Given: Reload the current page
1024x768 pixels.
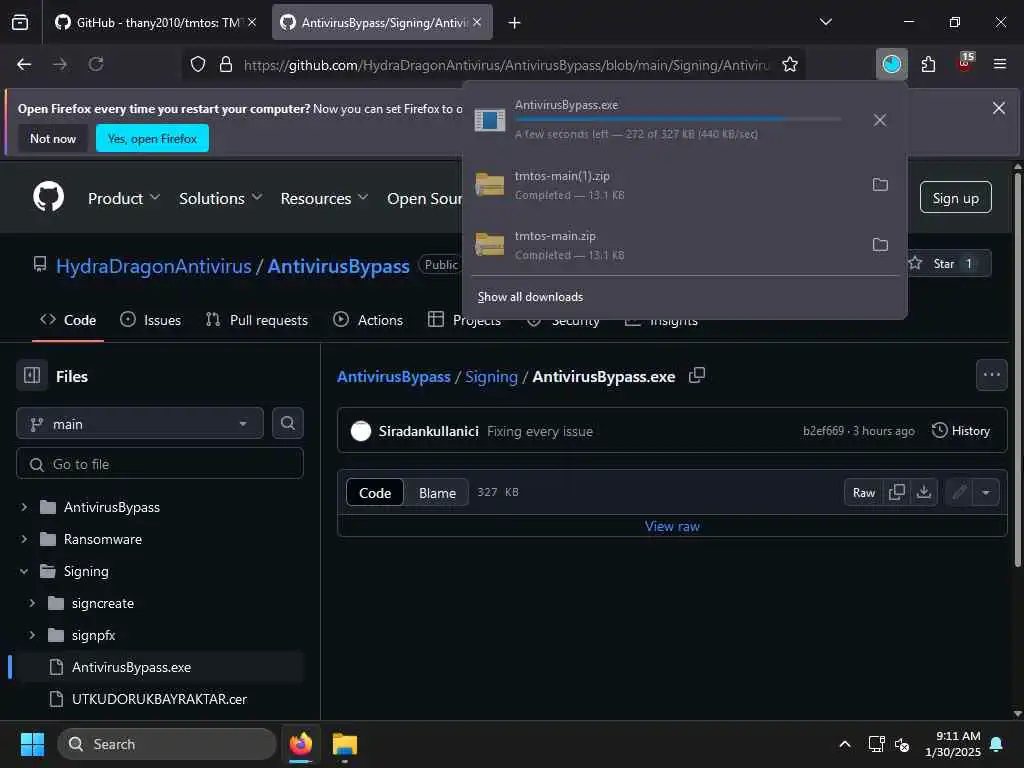Looking at the screenshot, I should point(96,64).
